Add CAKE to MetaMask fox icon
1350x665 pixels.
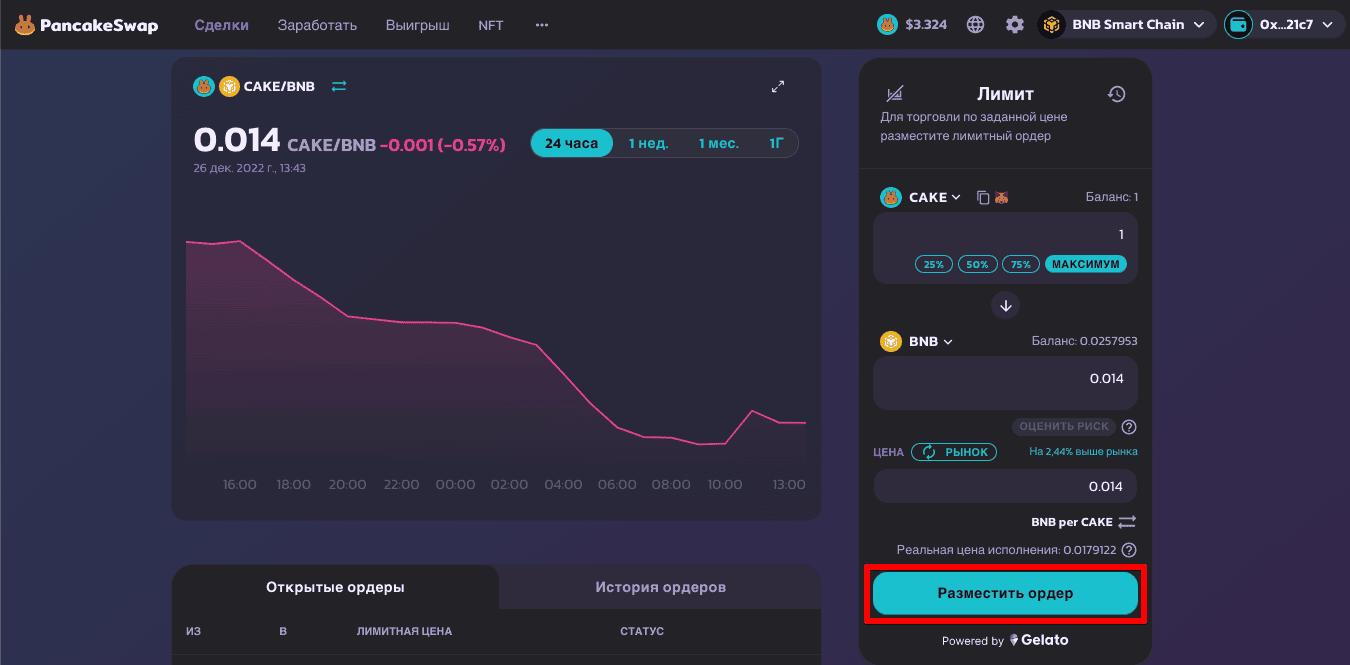click(x=1001, y=197)
